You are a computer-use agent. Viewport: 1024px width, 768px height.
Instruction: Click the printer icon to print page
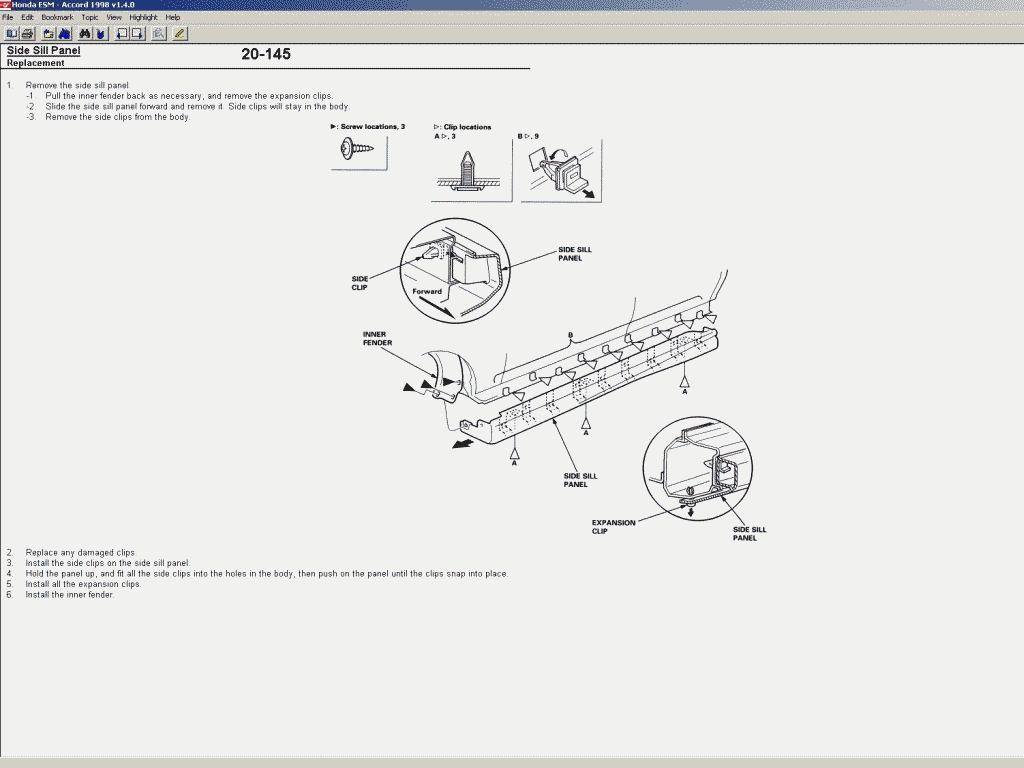pyautogui.click(x=27, y=33)
